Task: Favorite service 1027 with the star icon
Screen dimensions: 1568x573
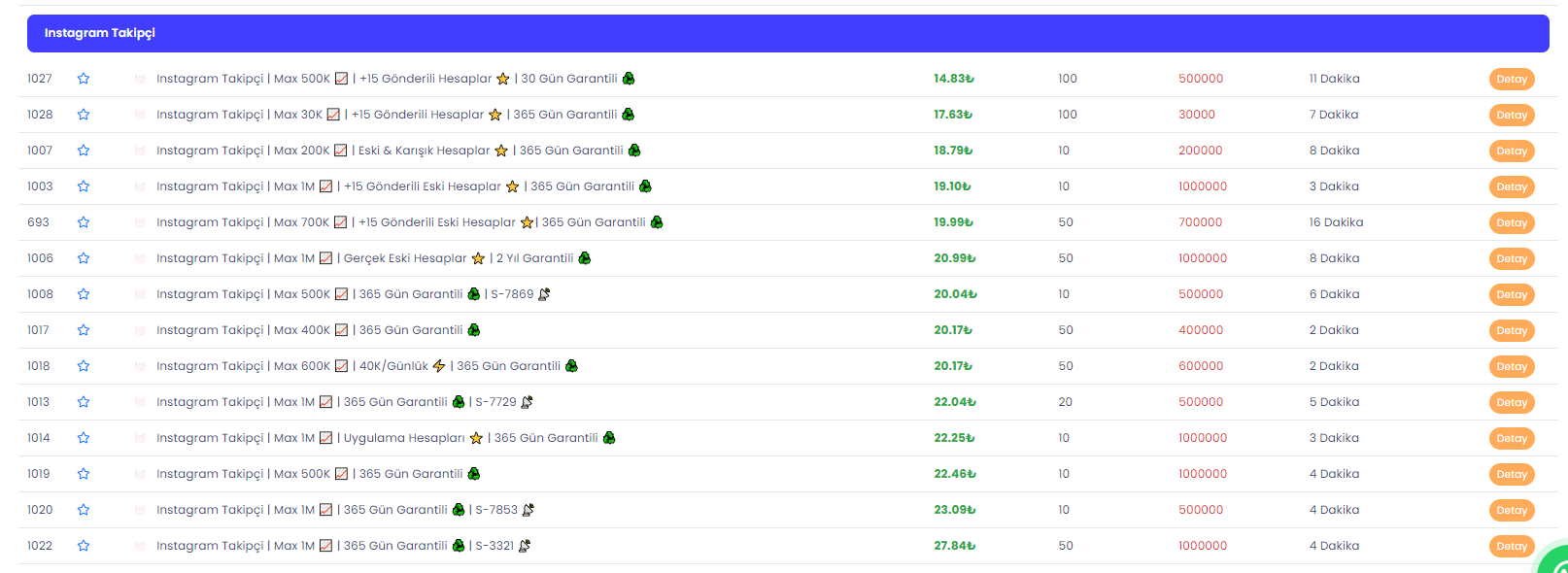Action: tap(84, 79)
